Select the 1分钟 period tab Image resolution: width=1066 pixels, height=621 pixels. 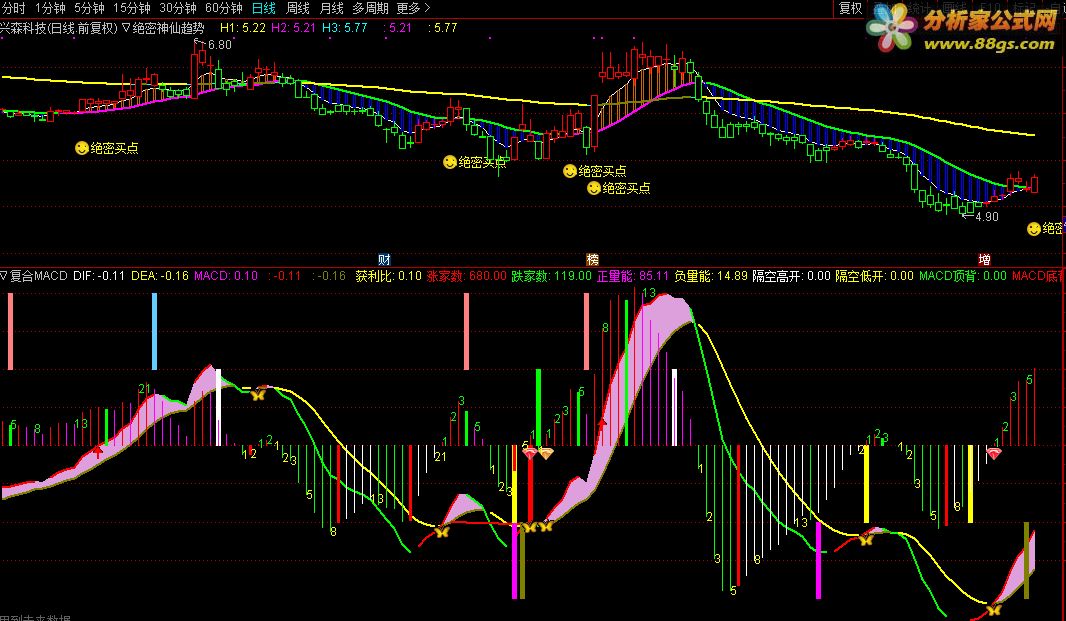[50, 8]
